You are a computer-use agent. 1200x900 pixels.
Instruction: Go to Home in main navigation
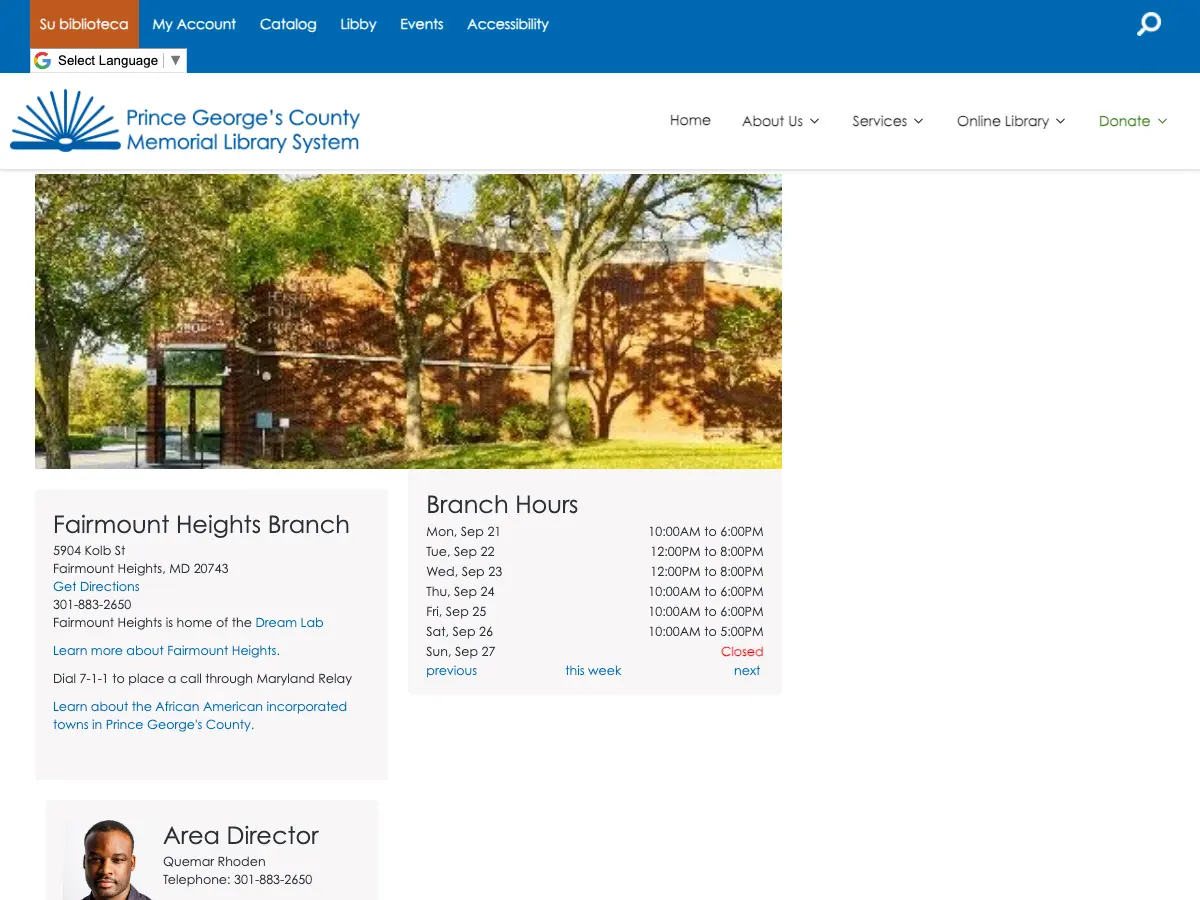coord(690,120)
